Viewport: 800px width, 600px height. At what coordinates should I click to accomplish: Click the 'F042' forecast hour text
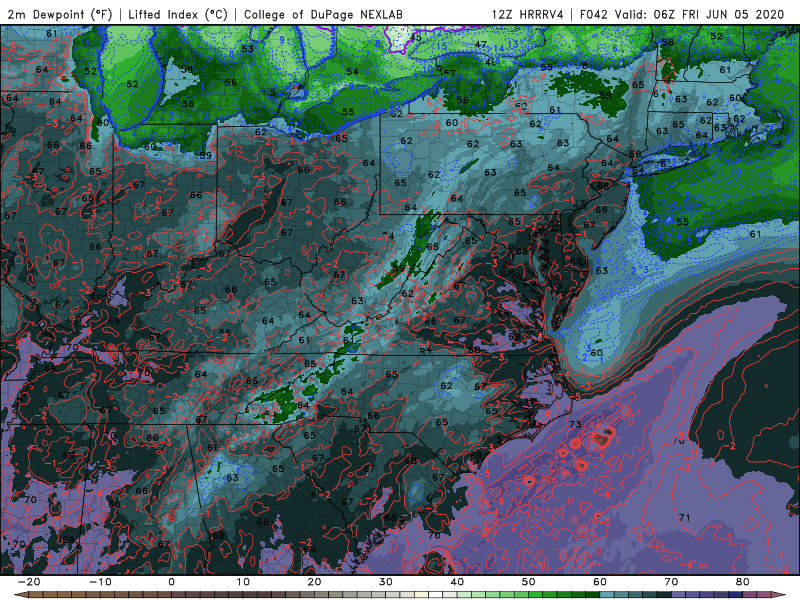[x=593, y=14]
